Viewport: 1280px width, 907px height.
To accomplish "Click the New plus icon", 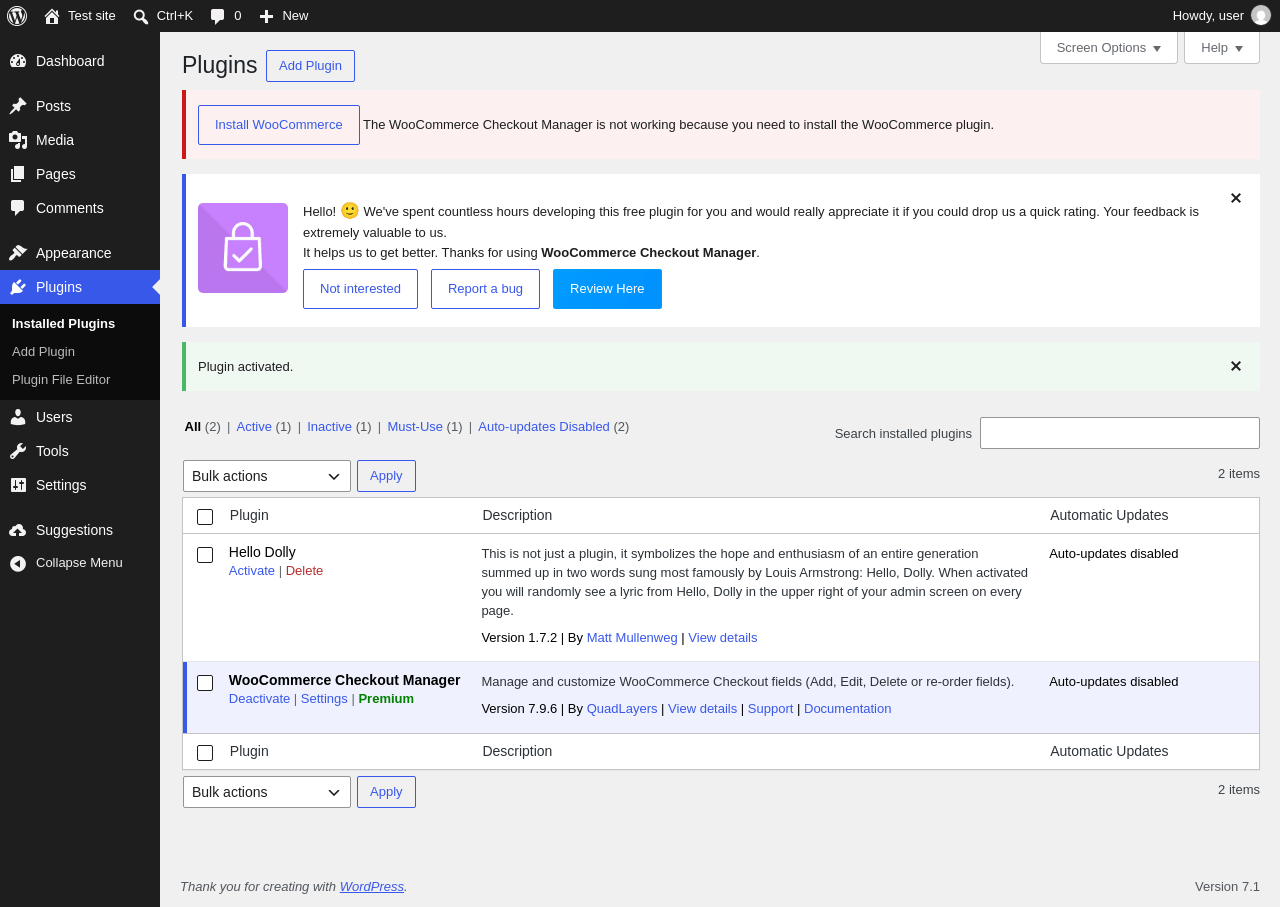I will click(266, 16).
